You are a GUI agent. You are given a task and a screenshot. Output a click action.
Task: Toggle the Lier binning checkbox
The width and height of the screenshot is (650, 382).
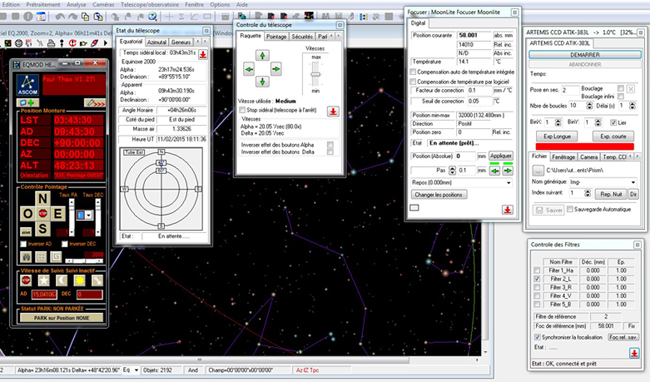(613, 123)
